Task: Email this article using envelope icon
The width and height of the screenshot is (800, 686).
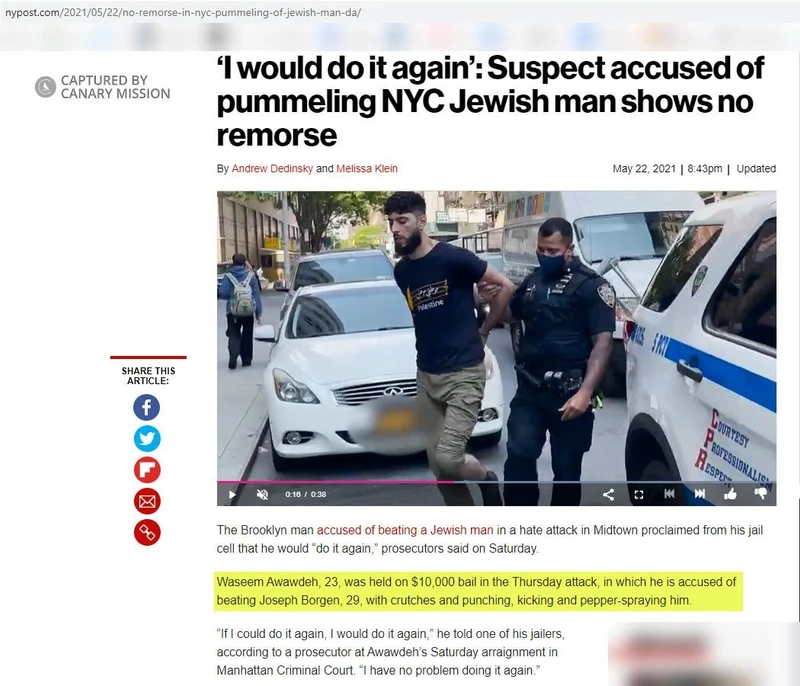Action: click(146, 501)
